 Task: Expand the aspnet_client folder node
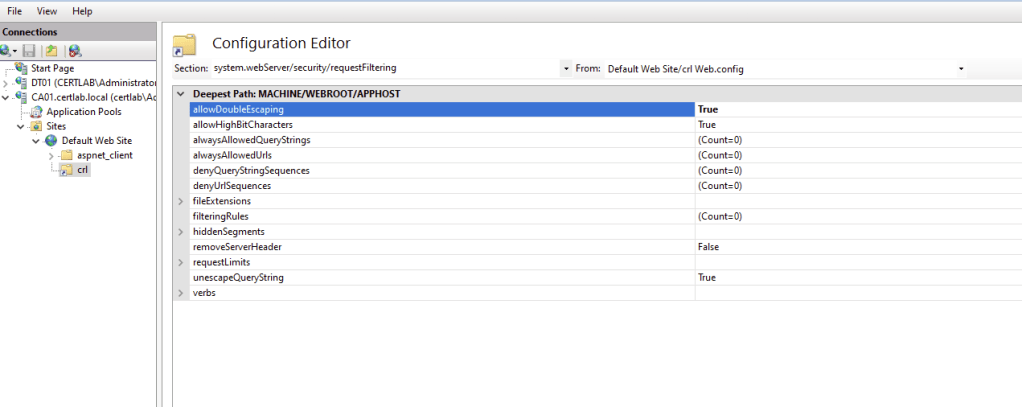51,156
